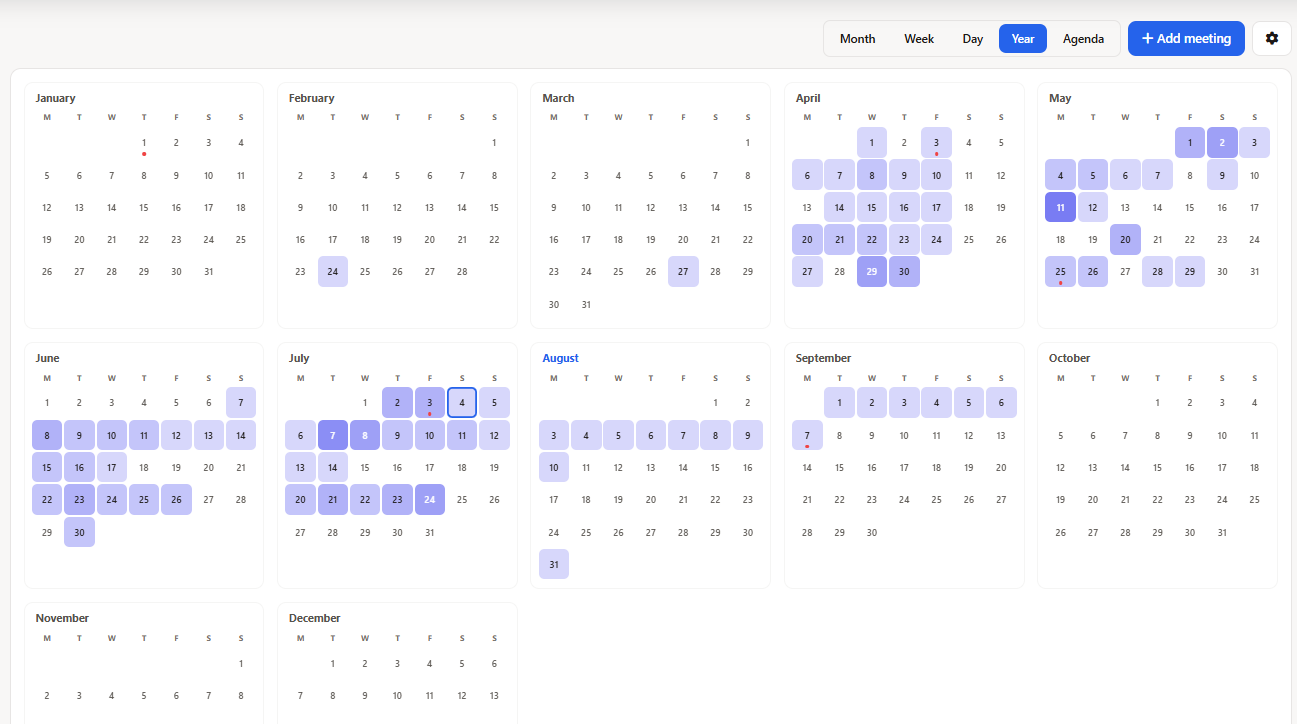This screenshot has width=1297, height=724.
Task: Select May 11 darkest highlighted day
Action: point(1060,207)
